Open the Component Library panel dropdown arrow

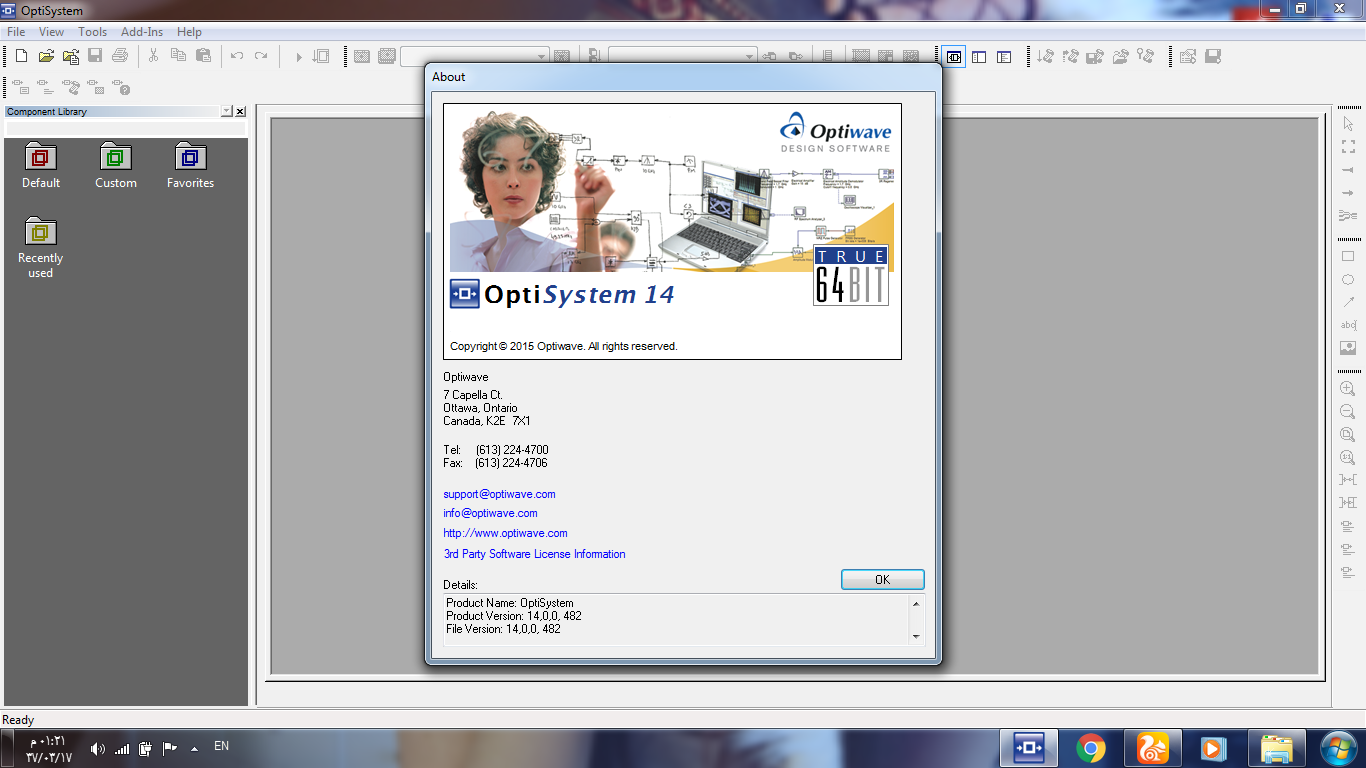tap(227, 112)
